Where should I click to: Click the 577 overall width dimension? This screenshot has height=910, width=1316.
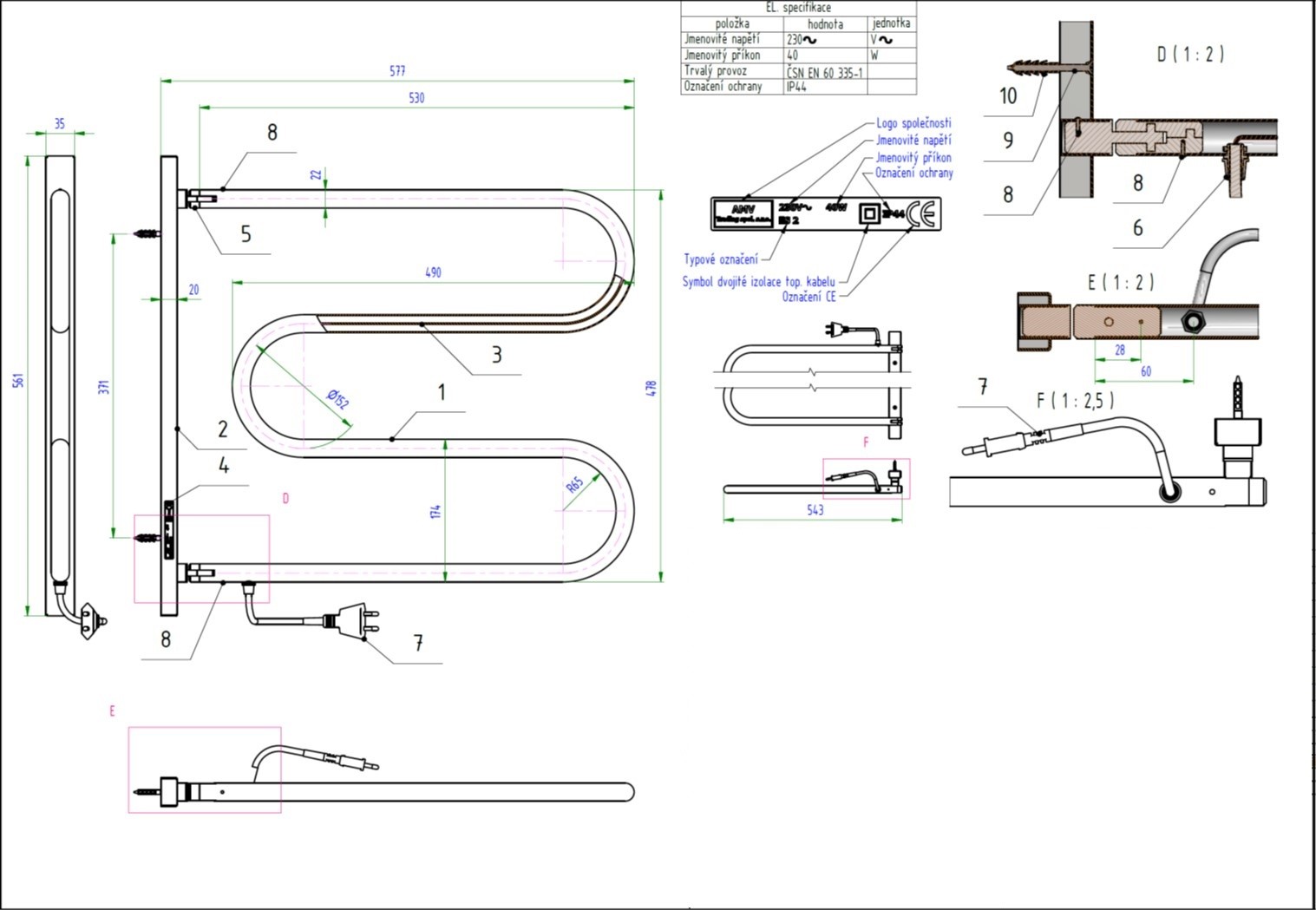click(x=397, y=71)
